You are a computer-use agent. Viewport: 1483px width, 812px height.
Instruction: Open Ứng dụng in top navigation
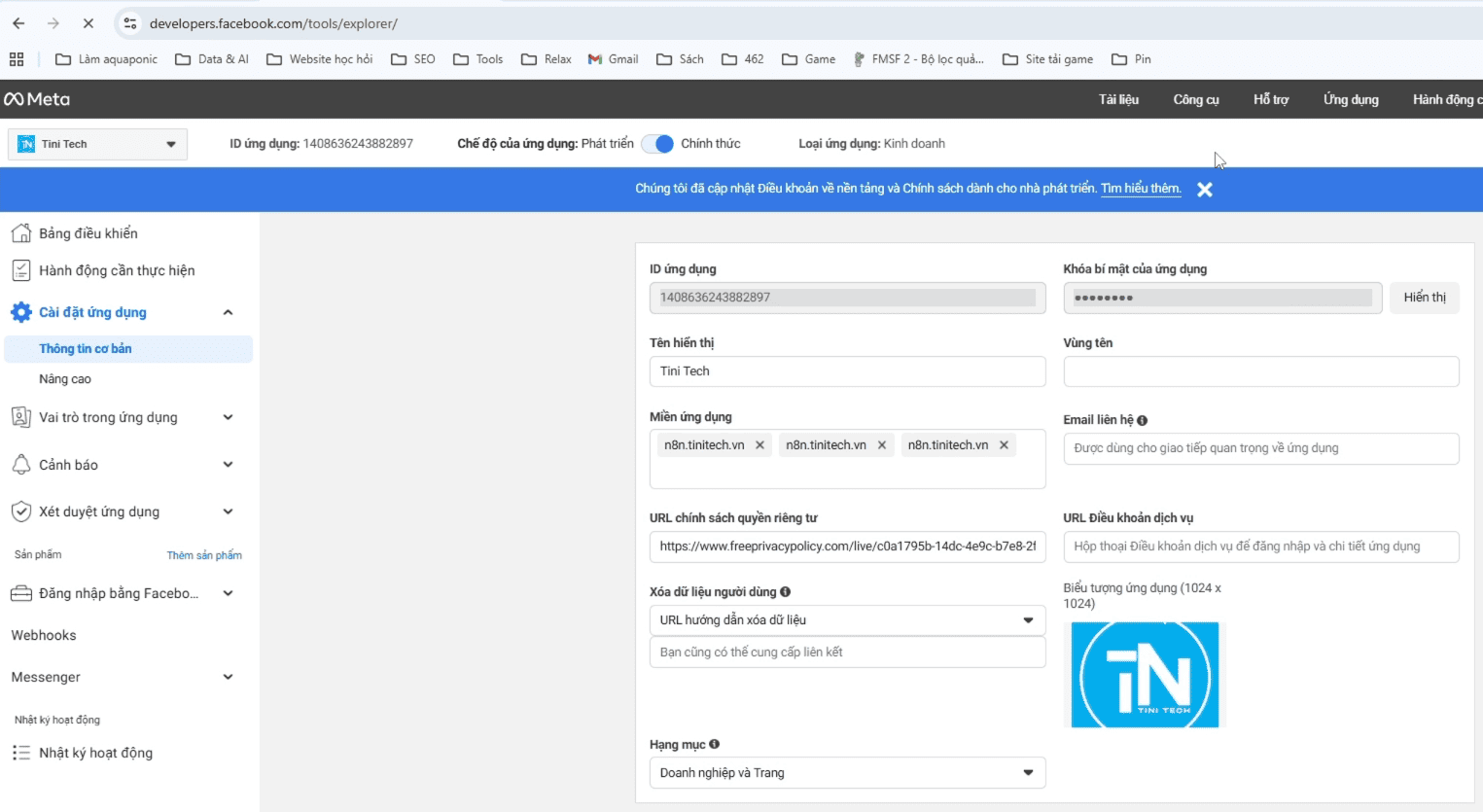pos(1351,99)
